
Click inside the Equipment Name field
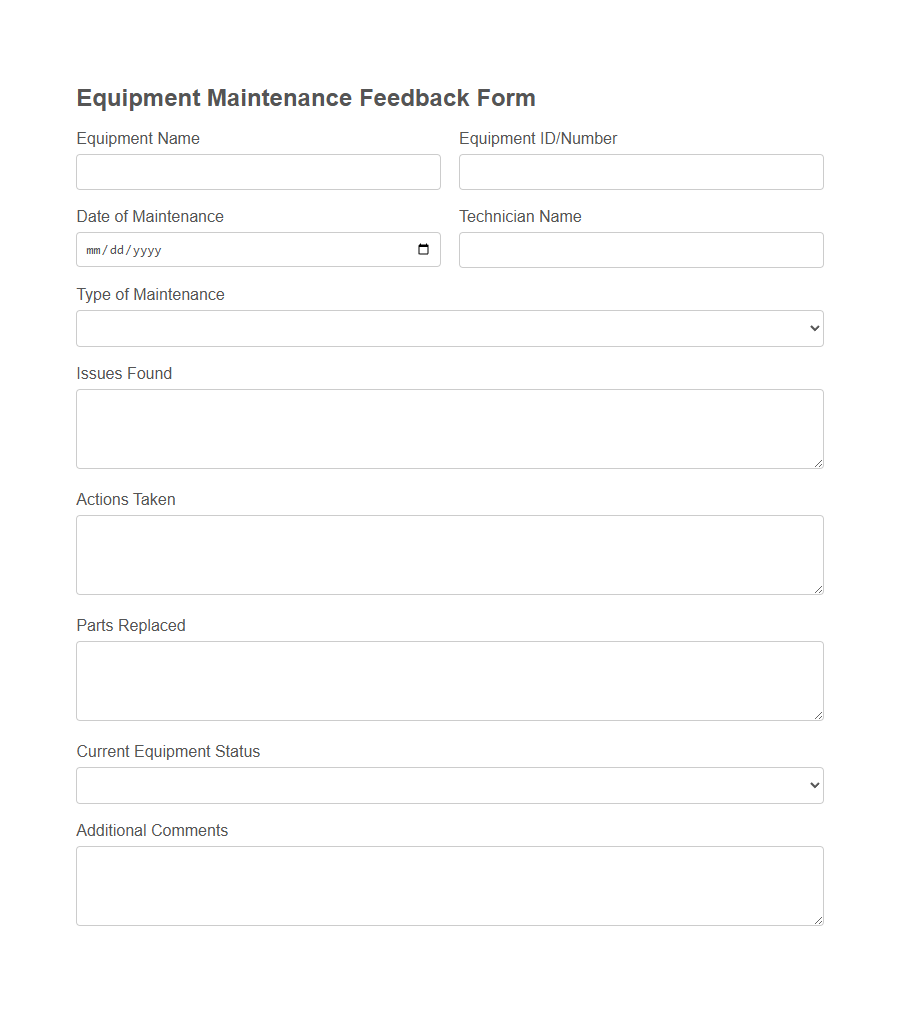pos(258,171)
